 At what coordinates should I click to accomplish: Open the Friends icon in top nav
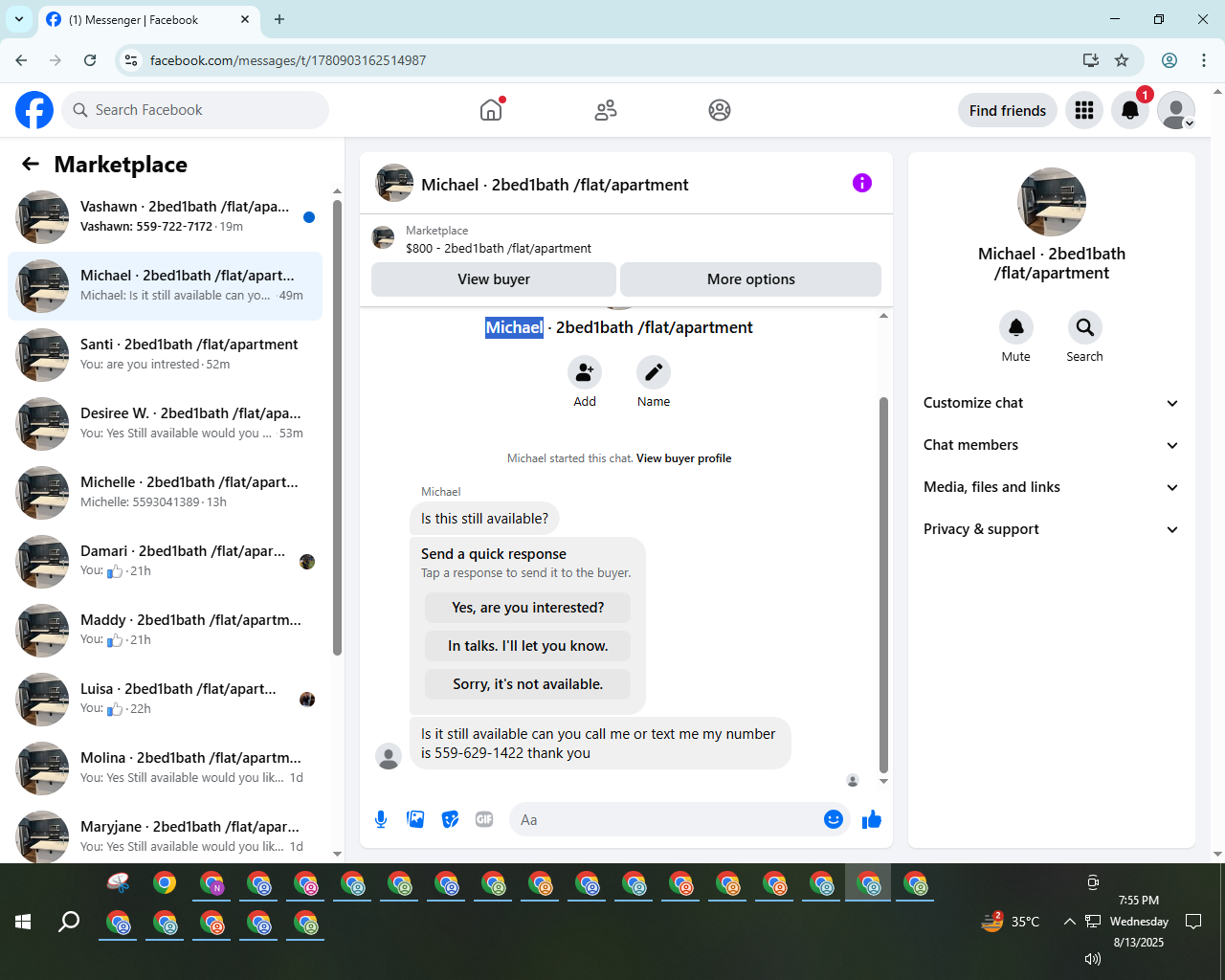(x=606, y=110)
